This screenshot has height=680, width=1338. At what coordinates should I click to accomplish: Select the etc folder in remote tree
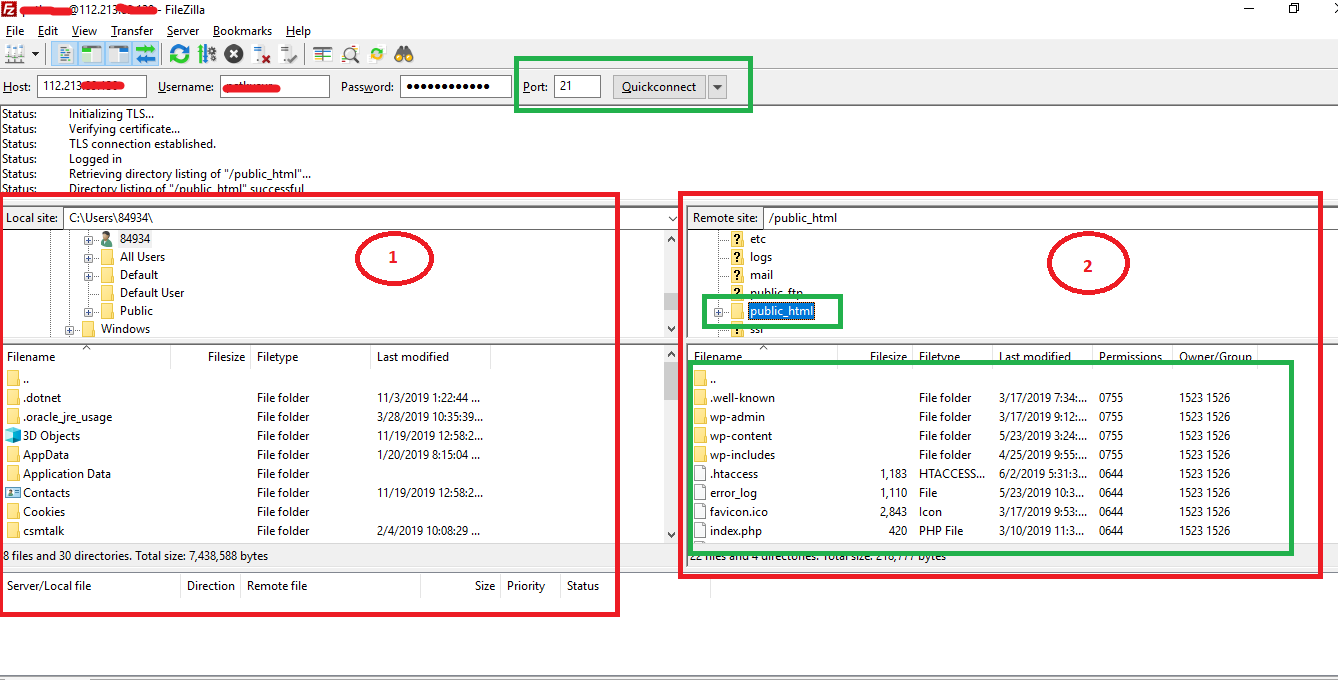pos(758,239)
